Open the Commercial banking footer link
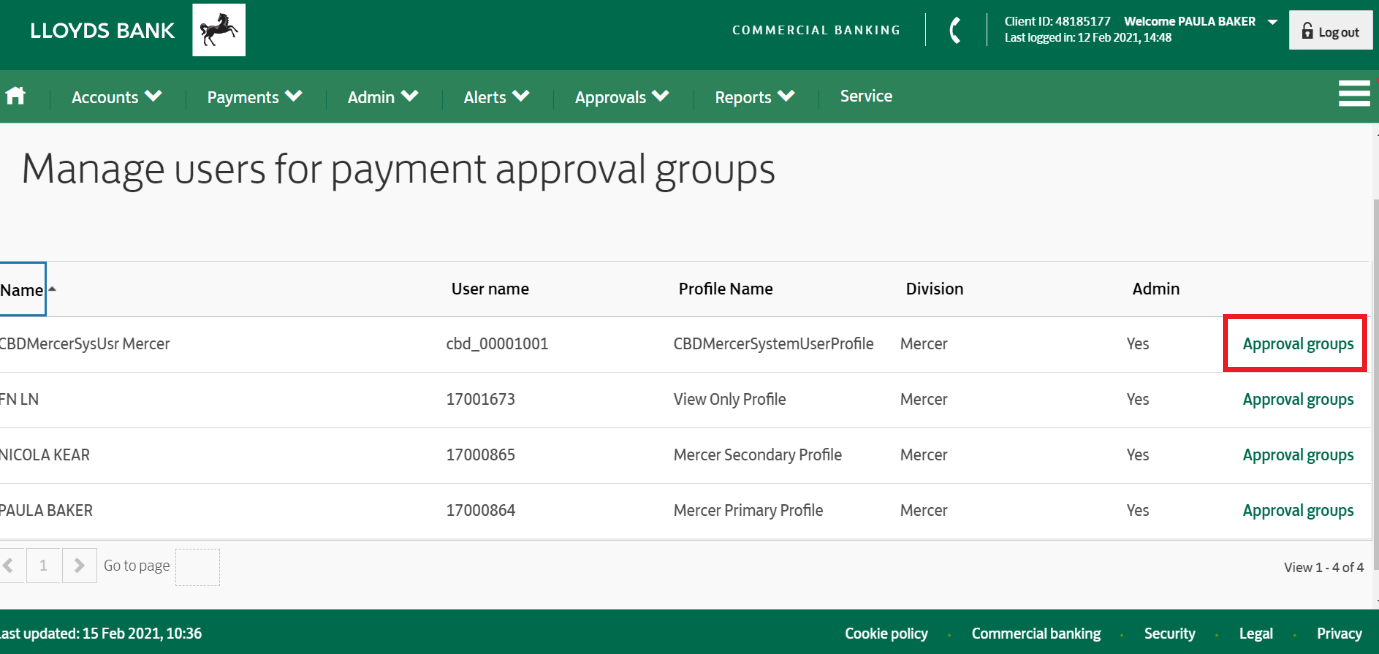 [1036, 634]
